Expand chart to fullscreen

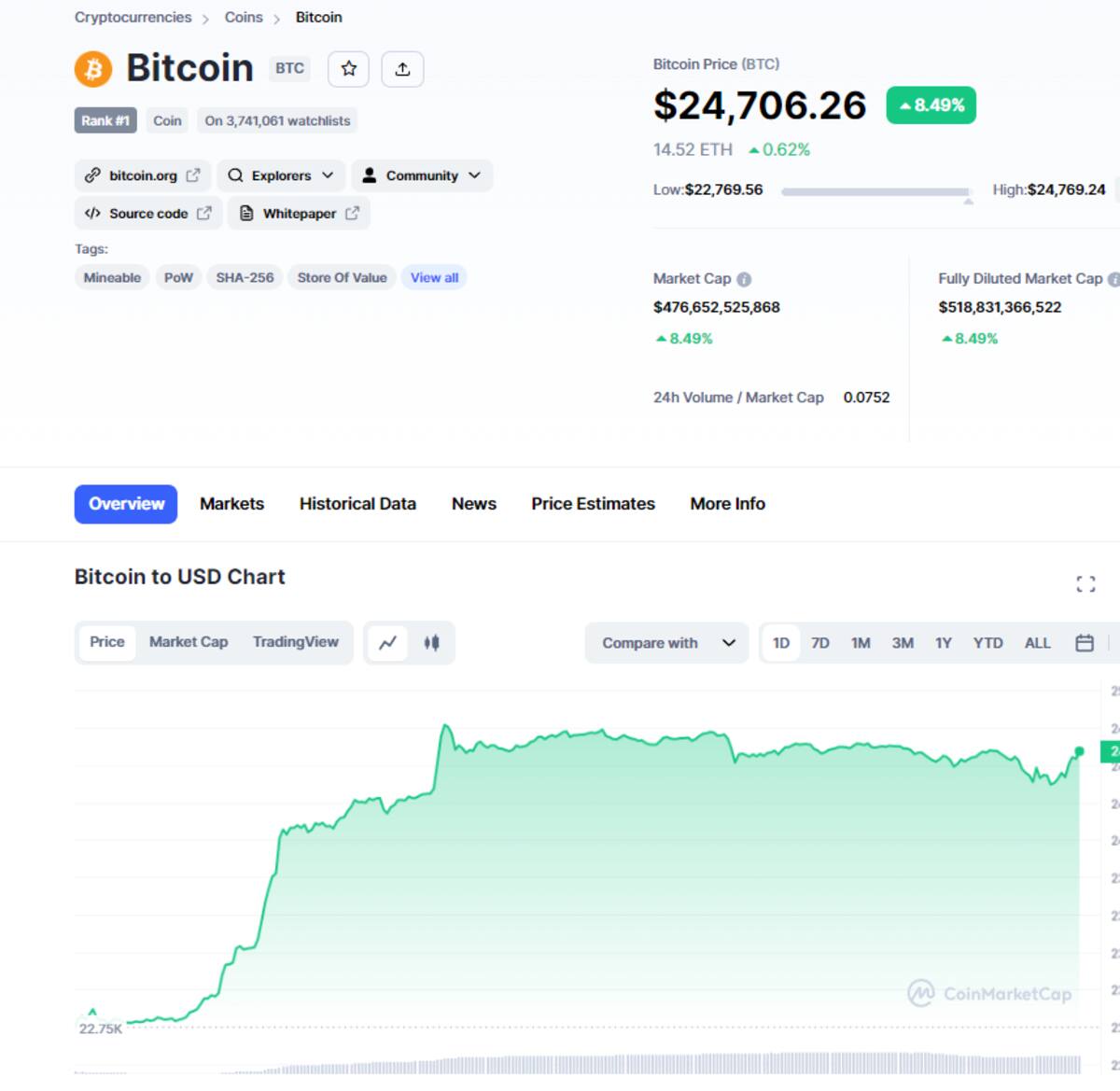coord(1085,584)
